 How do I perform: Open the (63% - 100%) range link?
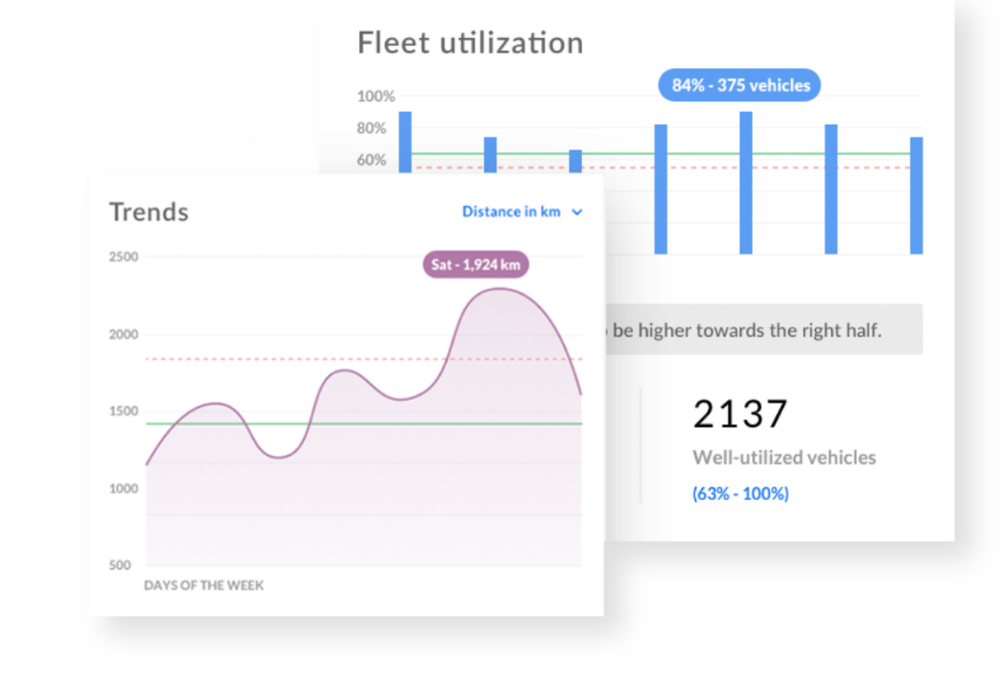point(737,493)
